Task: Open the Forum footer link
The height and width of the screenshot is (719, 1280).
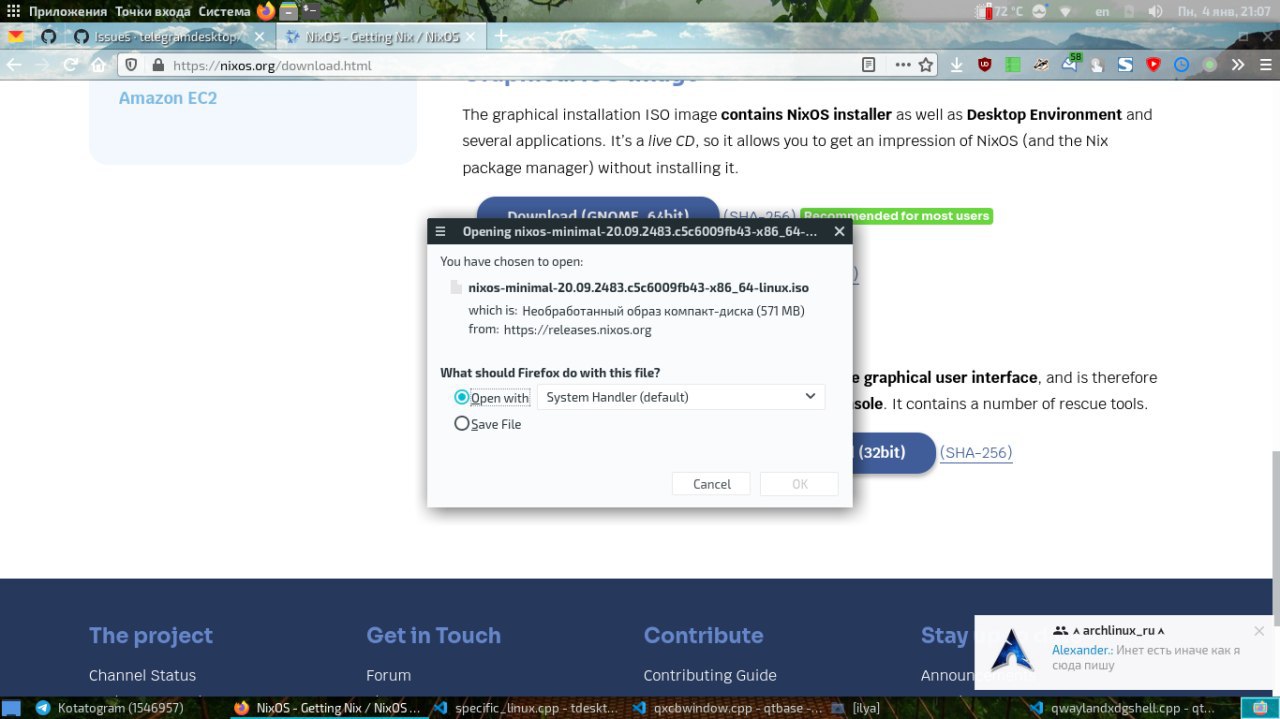Action: [388, 675]
